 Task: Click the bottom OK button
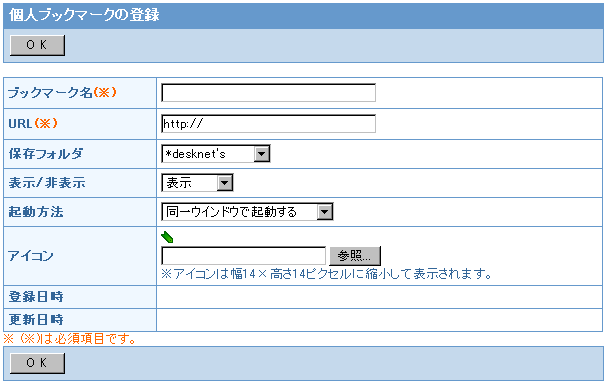click(x=37, y=363)
